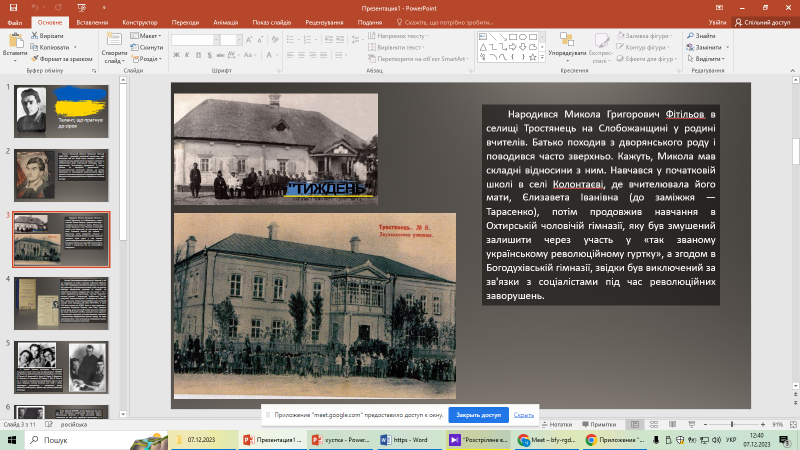Image resolution: width=800 pixels, height=450 pixels.
Task: Zoom in with the plus button
Action: click(763, 424)
